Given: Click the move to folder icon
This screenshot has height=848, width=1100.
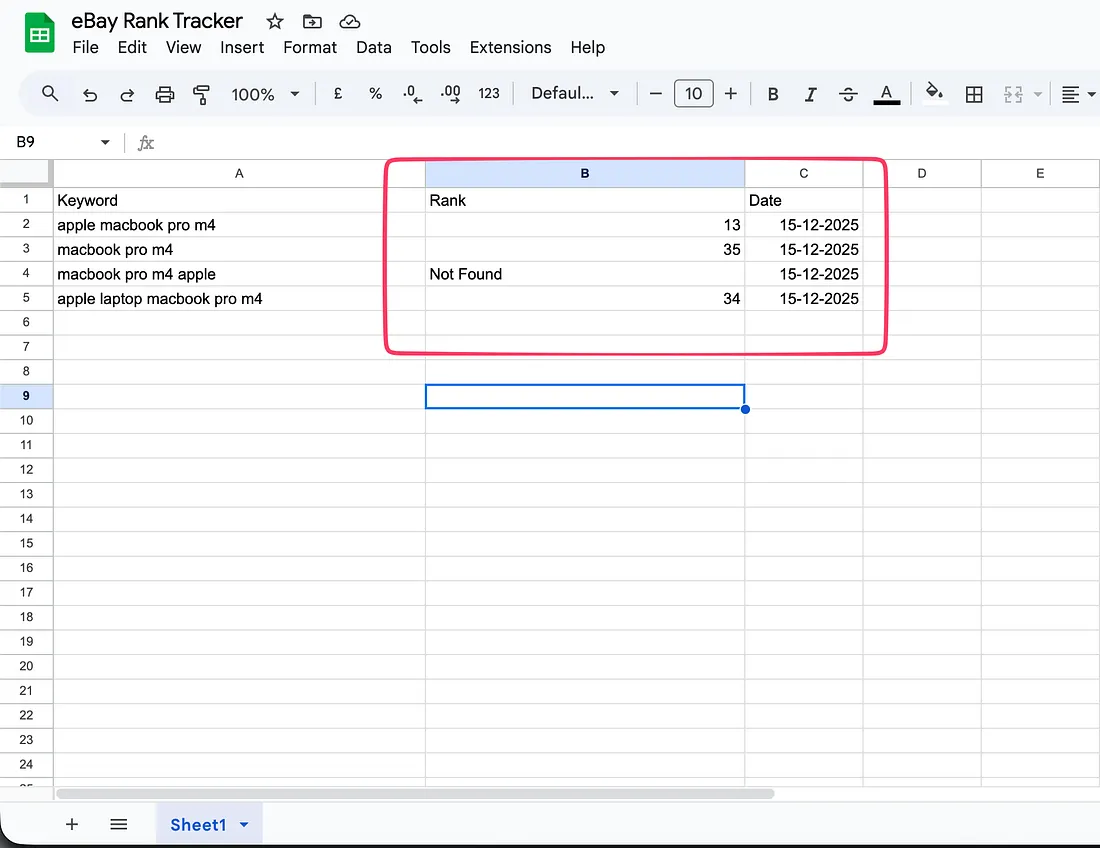Looking at the screenshot, I should (x=312, y=21).
